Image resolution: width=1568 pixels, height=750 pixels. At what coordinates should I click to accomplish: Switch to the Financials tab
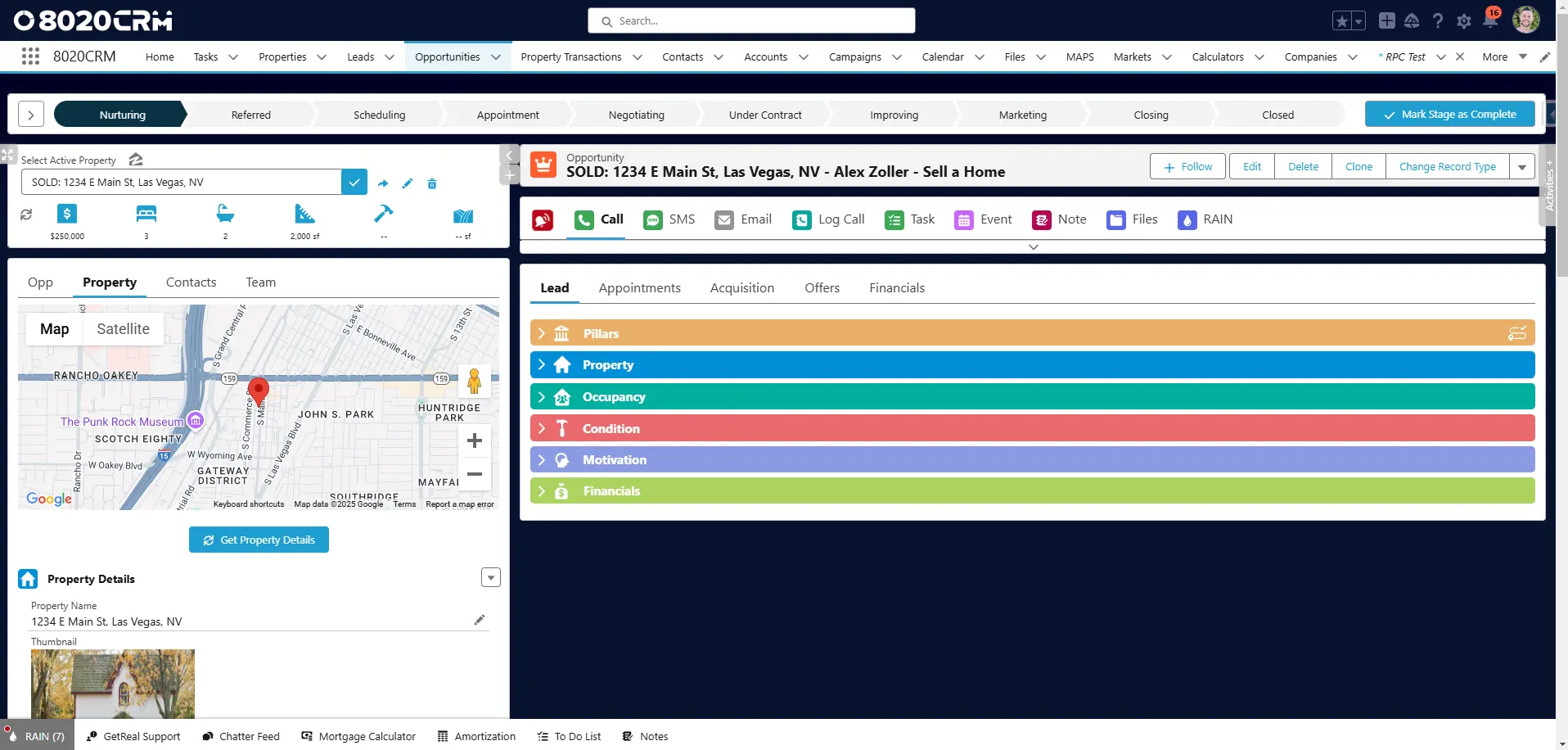click(x=896, y=288)
